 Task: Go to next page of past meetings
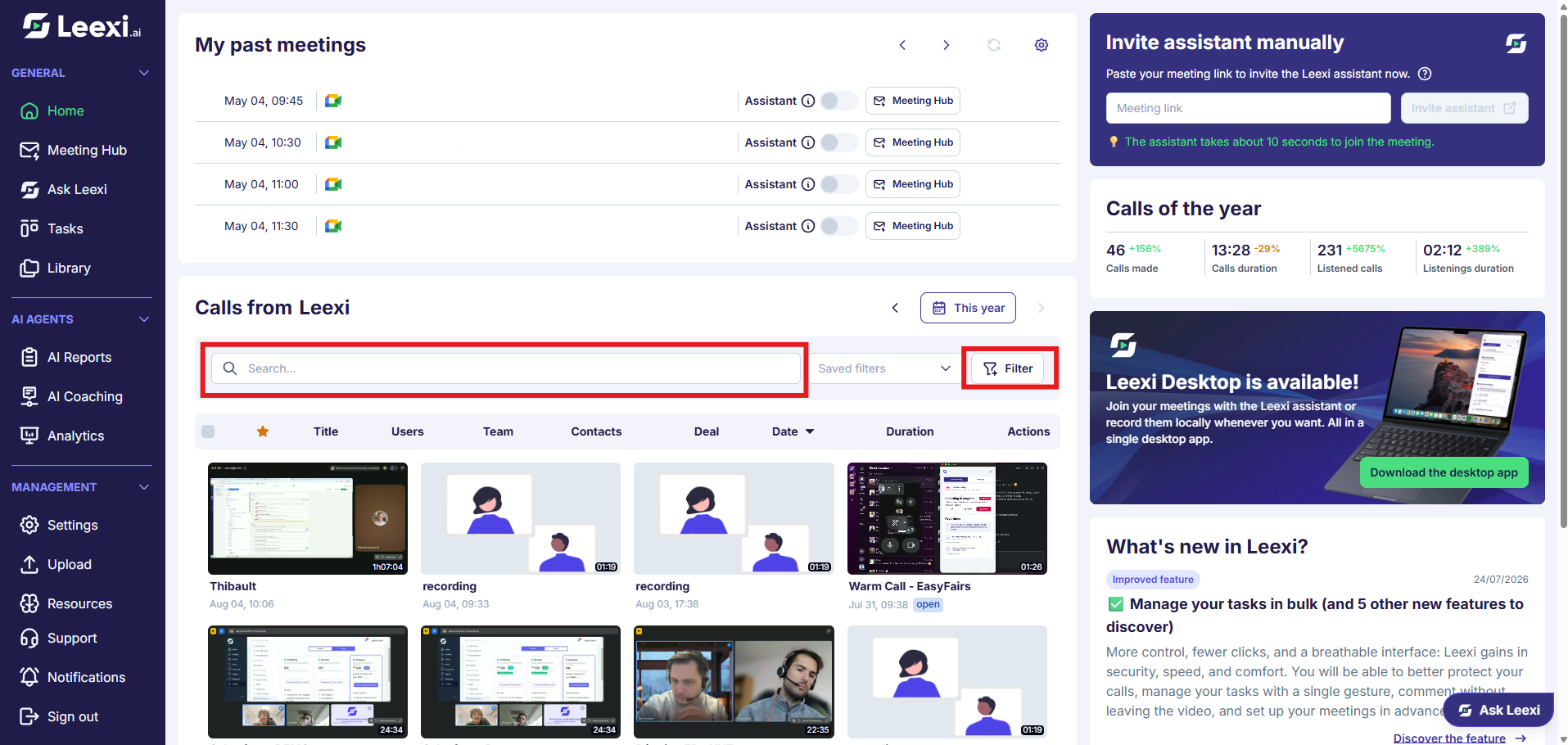tap(947, 45)
